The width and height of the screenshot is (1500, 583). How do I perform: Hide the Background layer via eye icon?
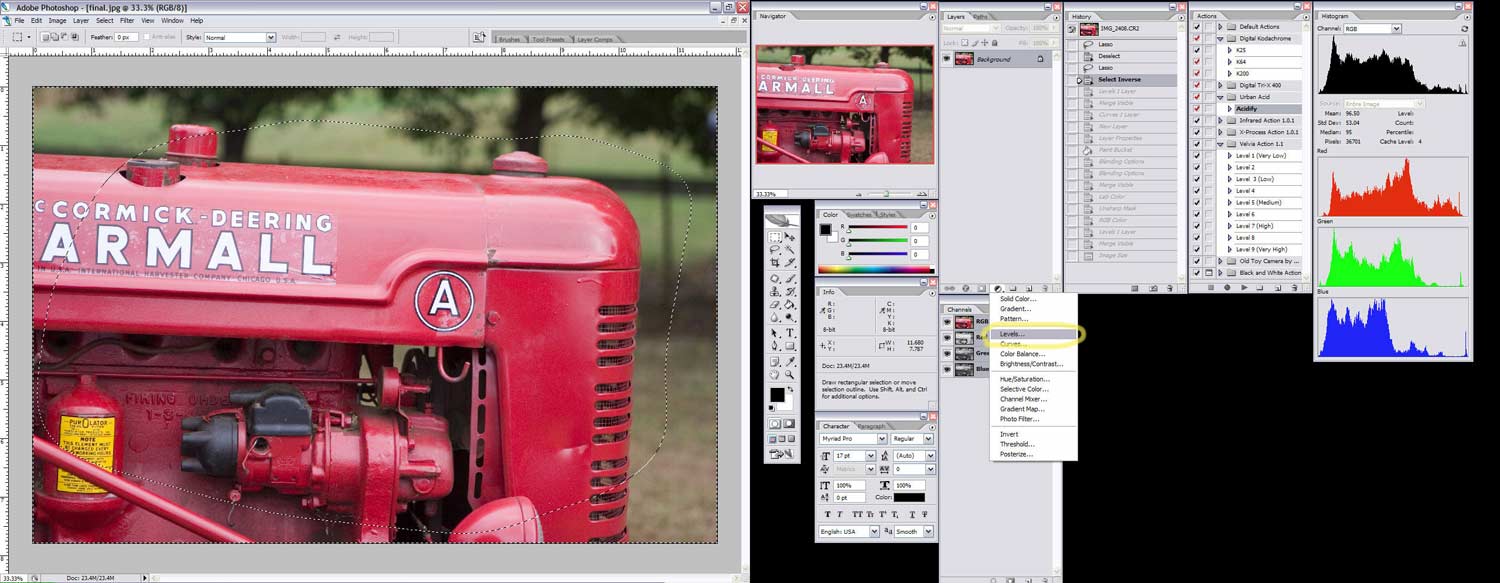pos(947,59)
